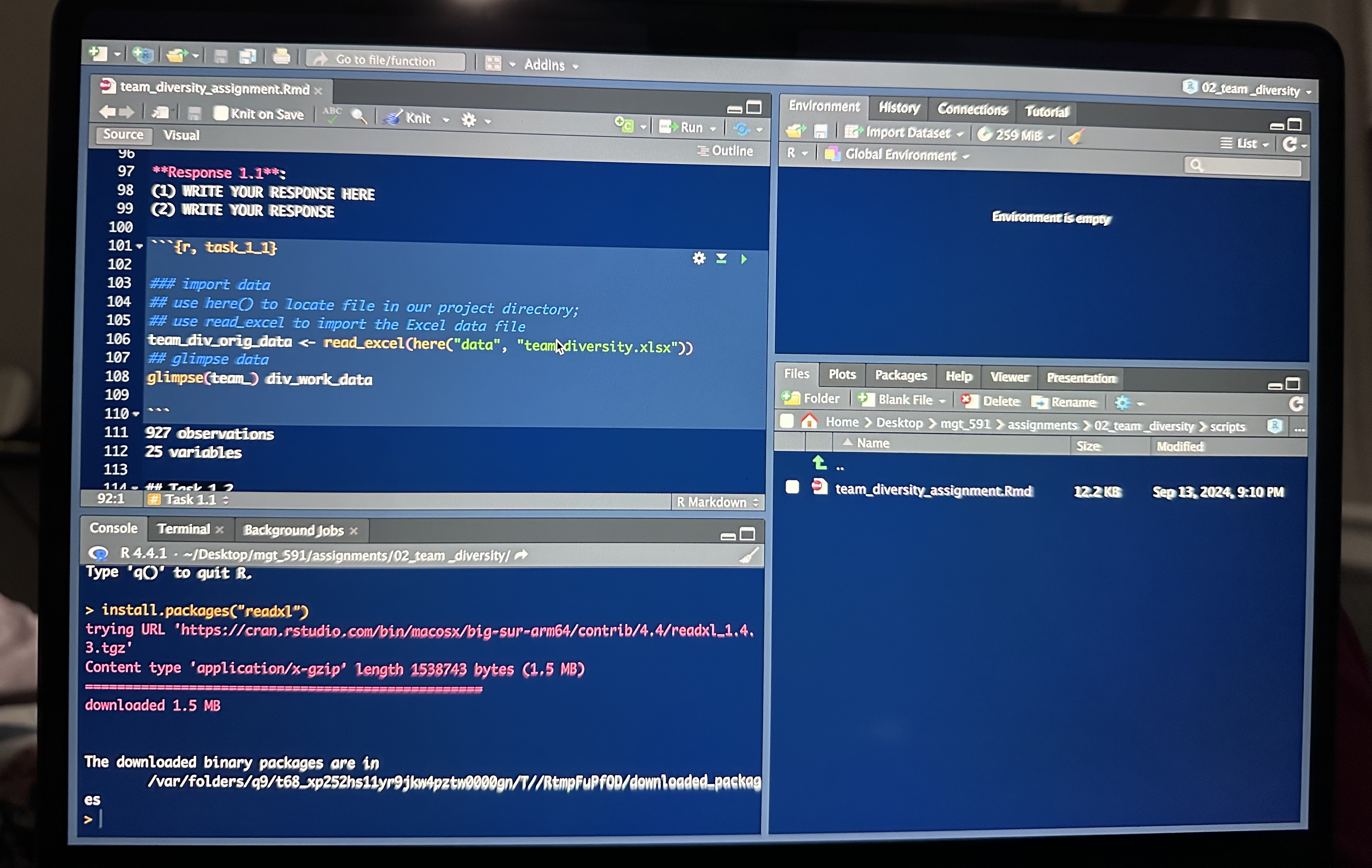Select the spell-check ABC icon

click(x=332, y=114)
